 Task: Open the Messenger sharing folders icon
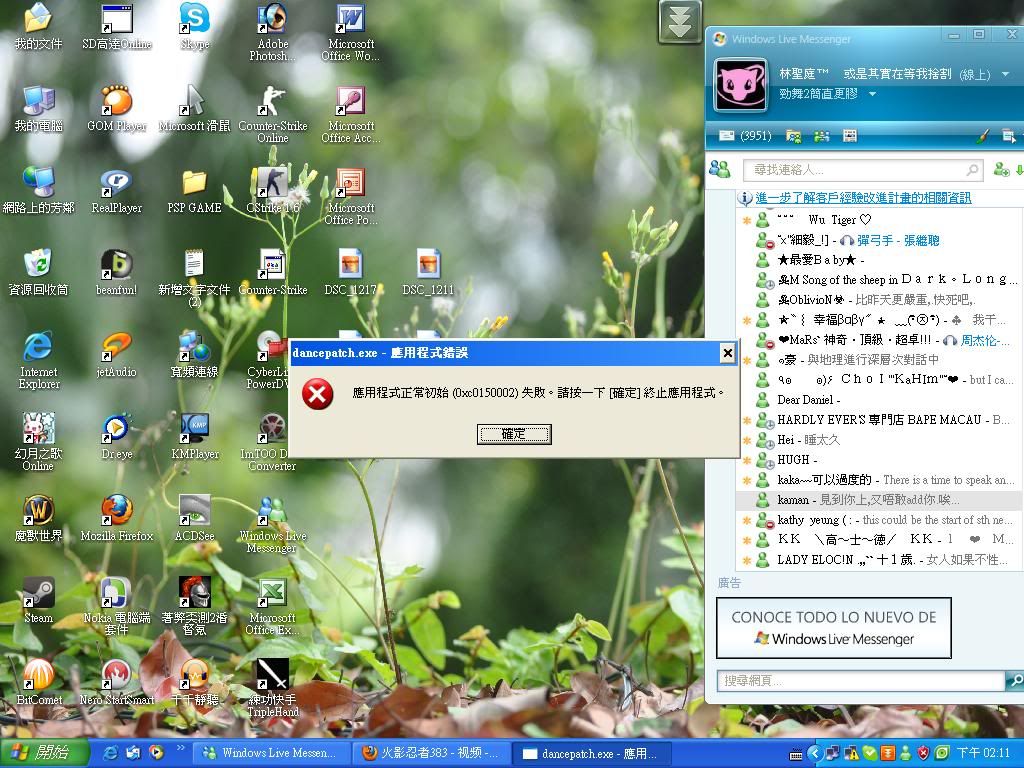coord(793,136)
